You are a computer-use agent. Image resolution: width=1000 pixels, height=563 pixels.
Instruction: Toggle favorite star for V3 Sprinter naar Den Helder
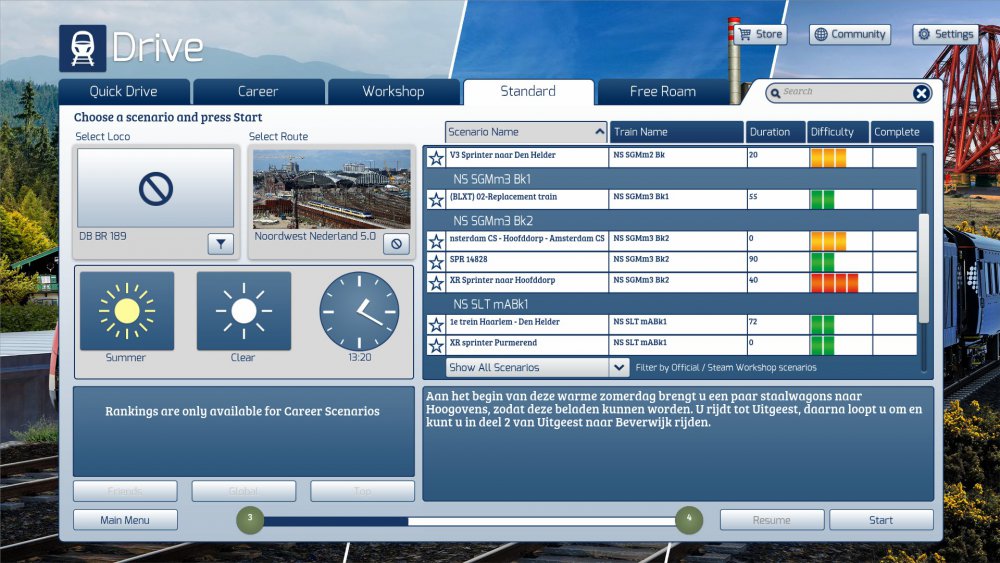[x=436, y=158]
